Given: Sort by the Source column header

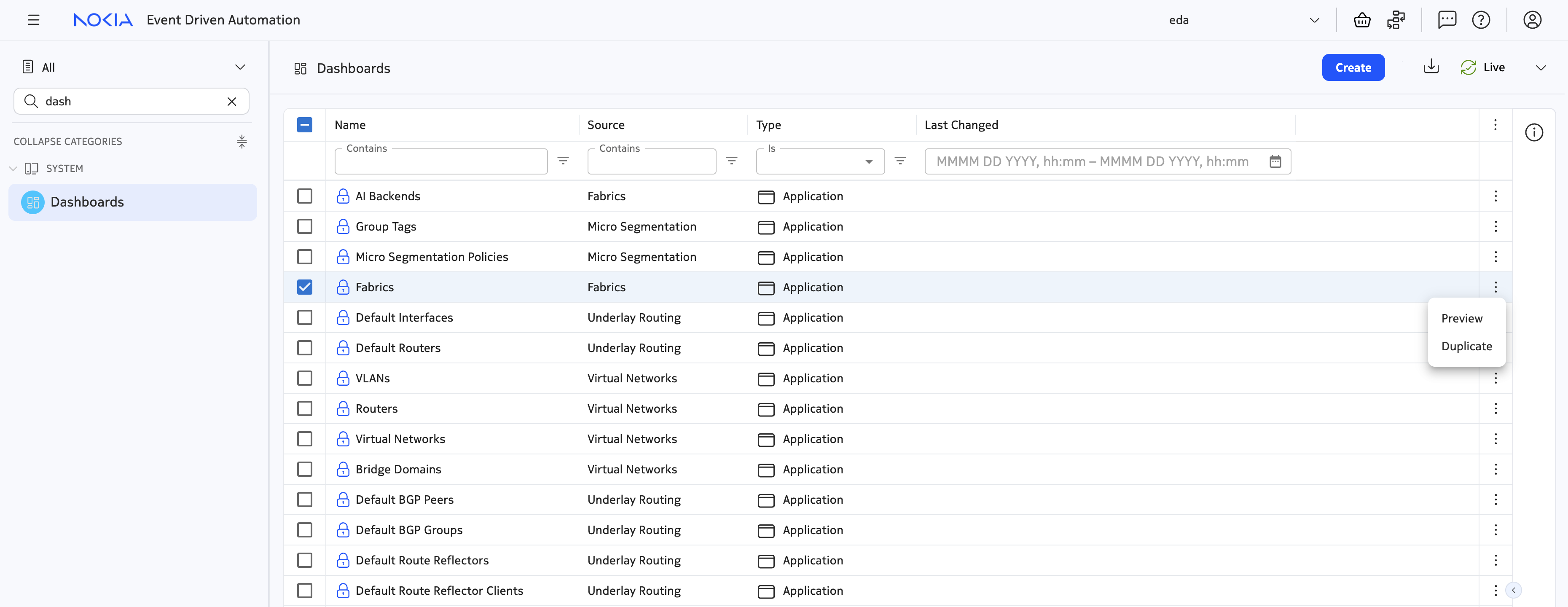Looking at the screenshot, I should [x=606, y=125].
